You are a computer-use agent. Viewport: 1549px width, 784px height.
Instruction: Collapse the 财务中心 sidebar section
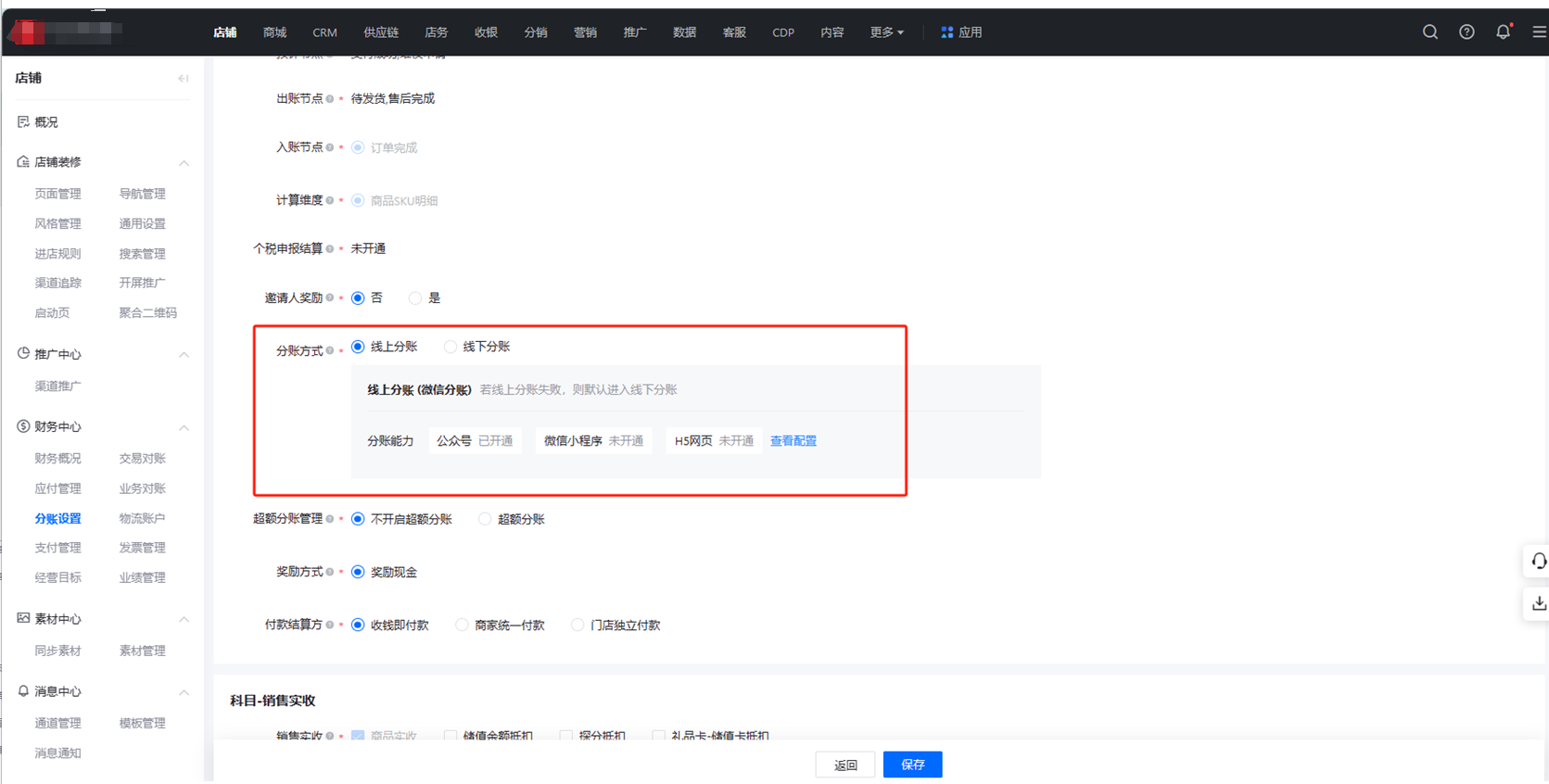pyautogui.click(x=184, y=428)
